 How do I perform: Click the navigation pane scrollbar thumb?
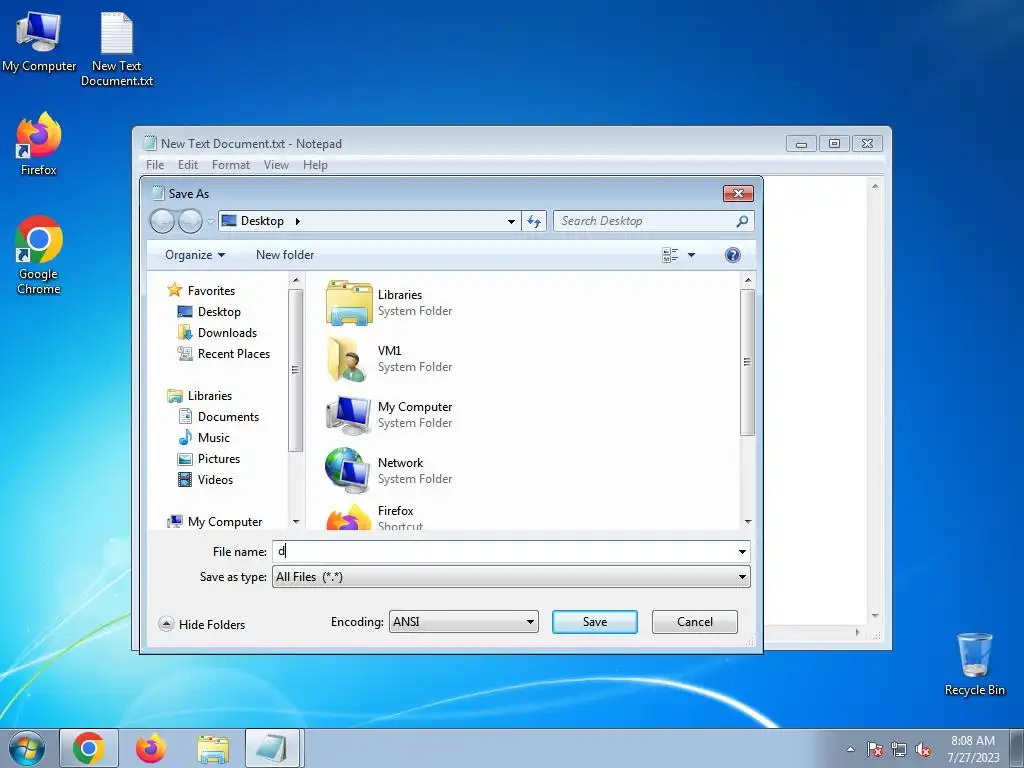pyautogui.click(x=295, y=370)
